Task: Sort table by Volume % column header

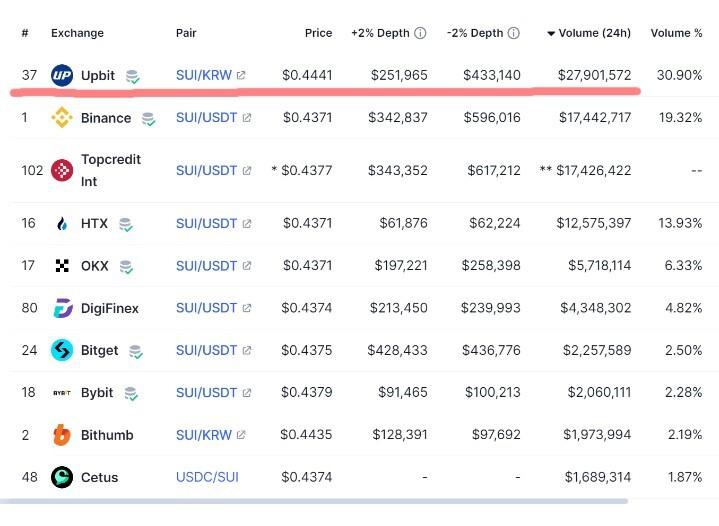Action: 676,33
